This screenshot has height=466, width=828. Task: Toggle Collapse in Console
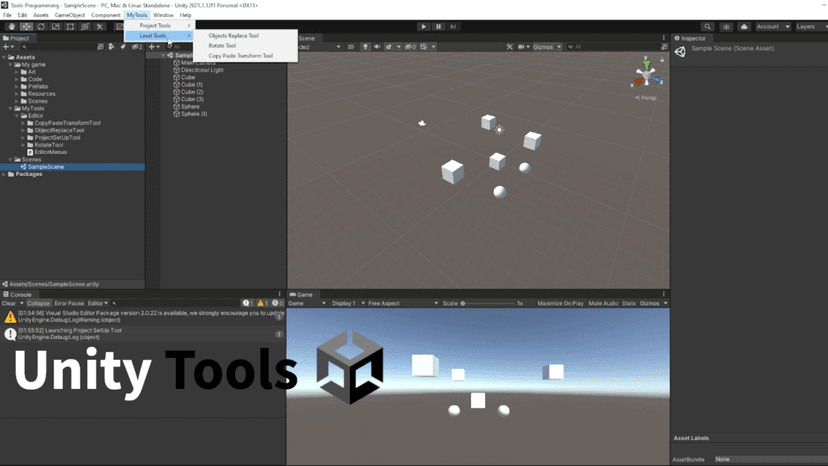[38, 303]
